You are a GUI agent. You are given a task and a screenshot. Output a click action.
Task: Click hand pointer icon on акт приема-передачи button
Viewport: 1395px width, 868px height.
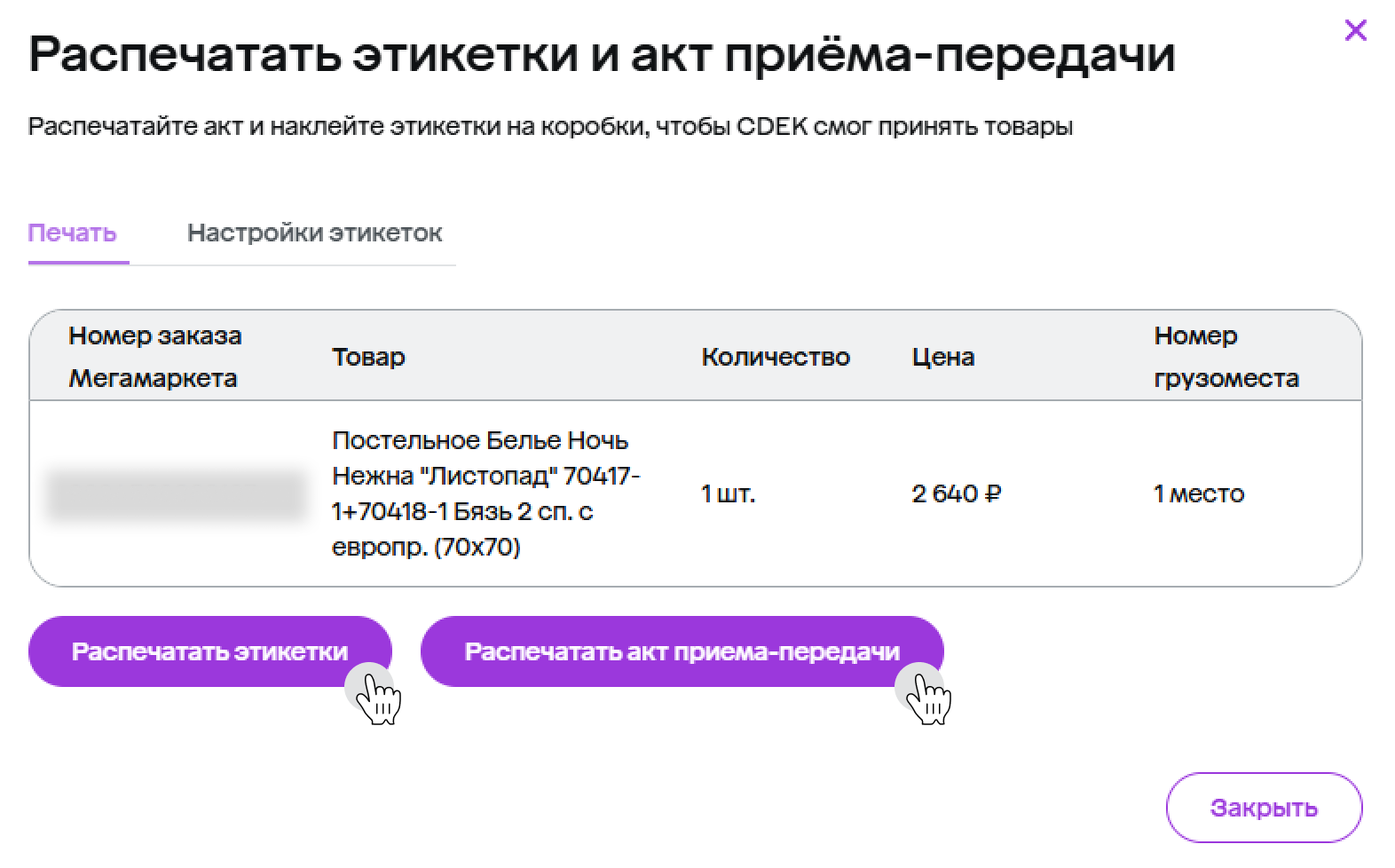(x=926, y=696)
